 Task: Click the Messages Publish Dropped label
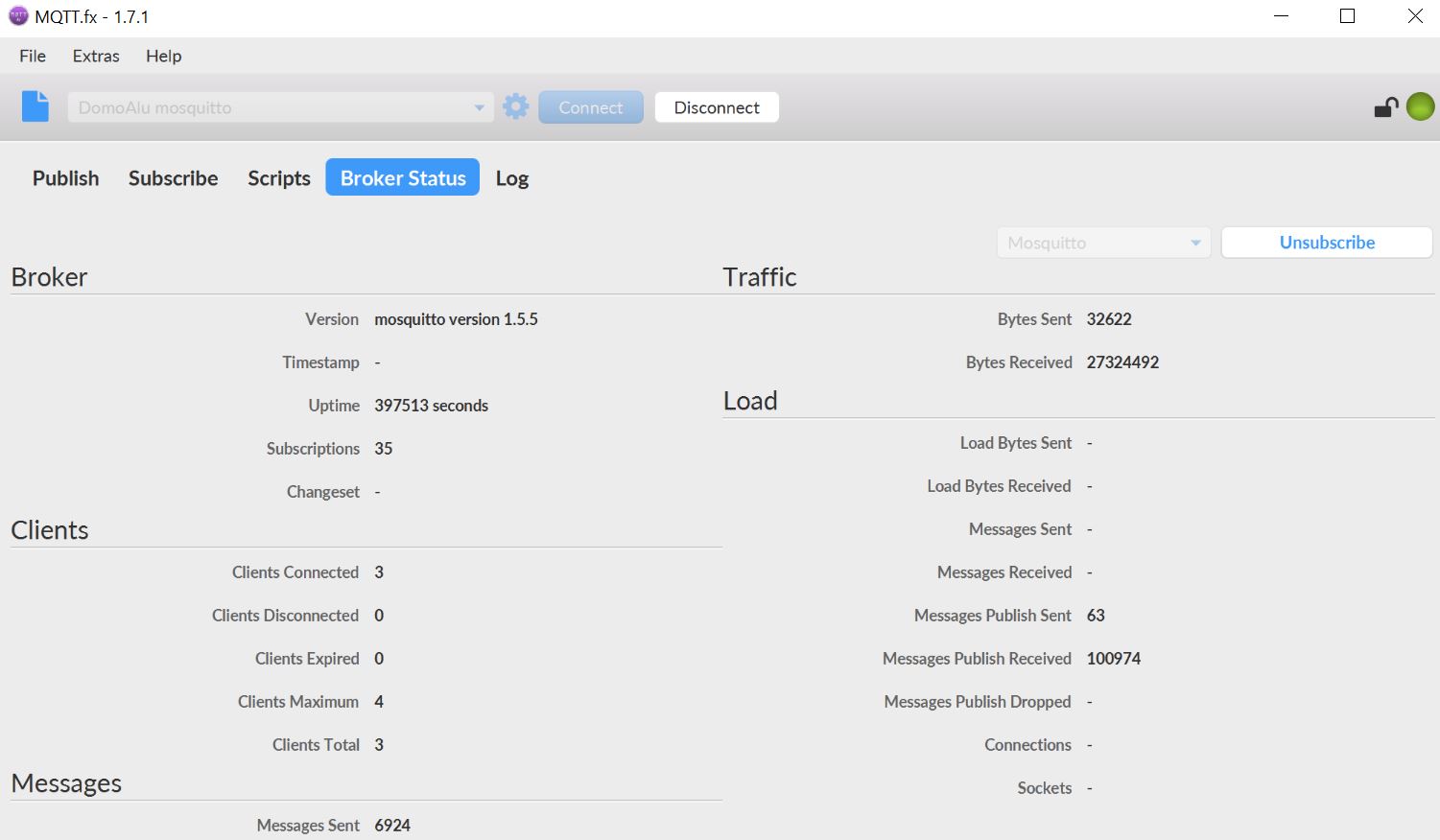pos(978,702)
